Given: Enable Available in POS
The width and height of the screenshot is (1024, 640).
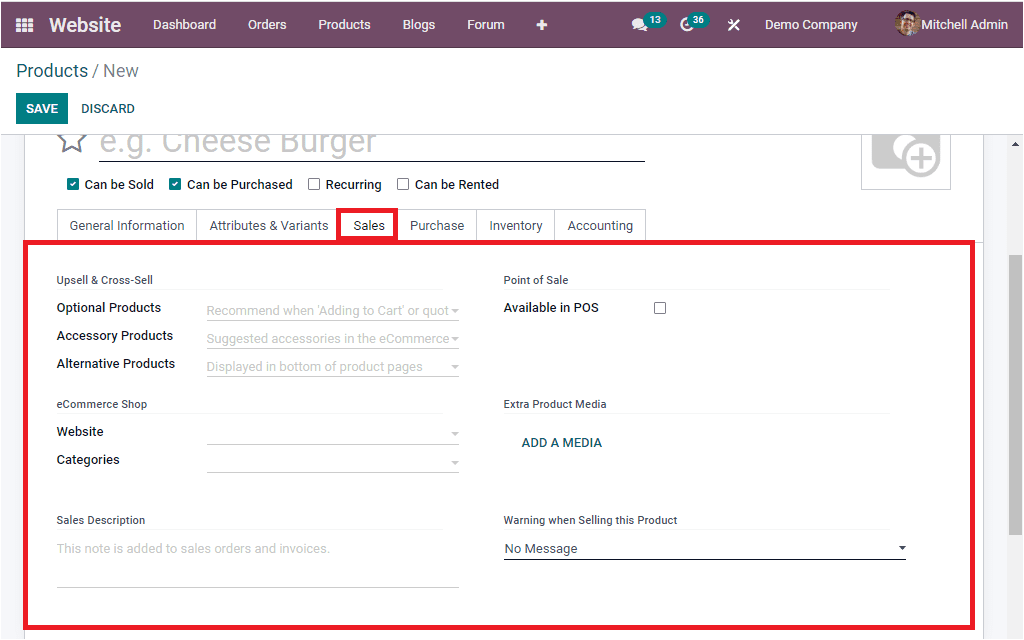Looking at the screenshot, I should [659, 308].
